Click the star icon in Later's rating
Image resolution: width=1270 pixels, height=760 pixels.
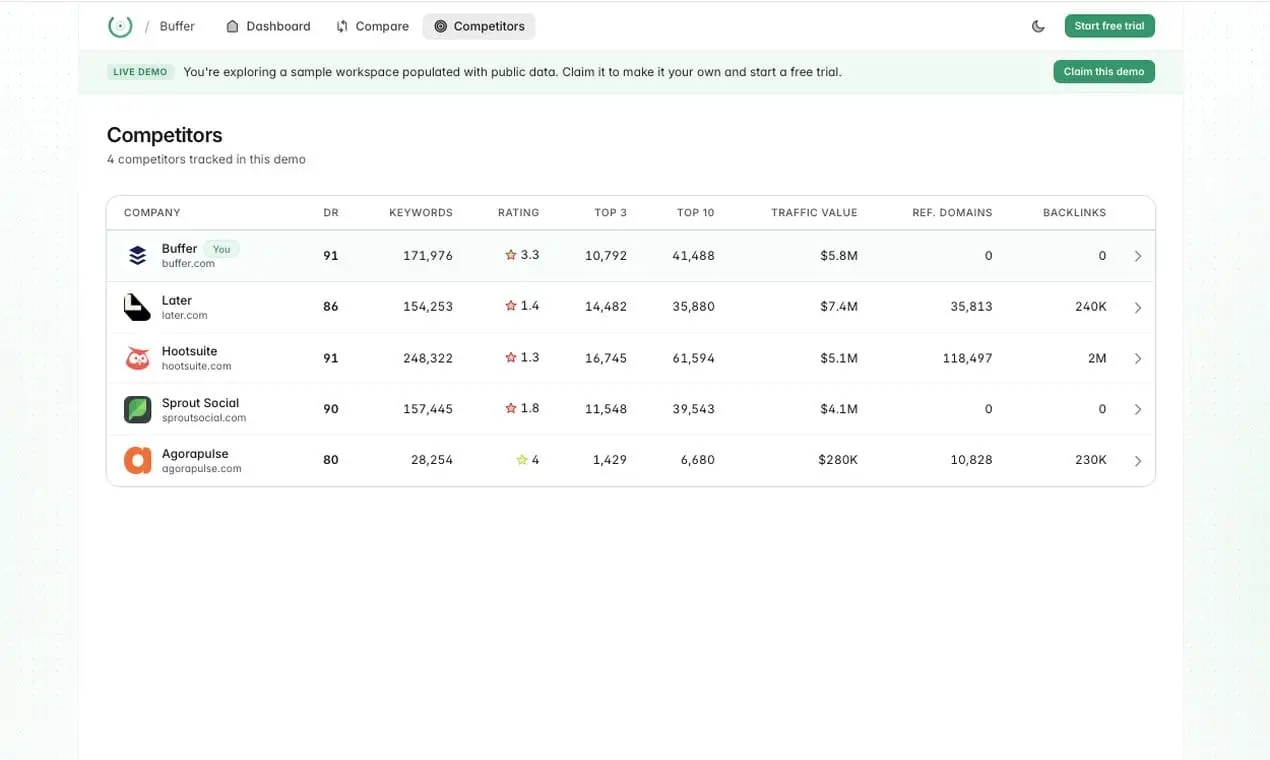[511, 306]
